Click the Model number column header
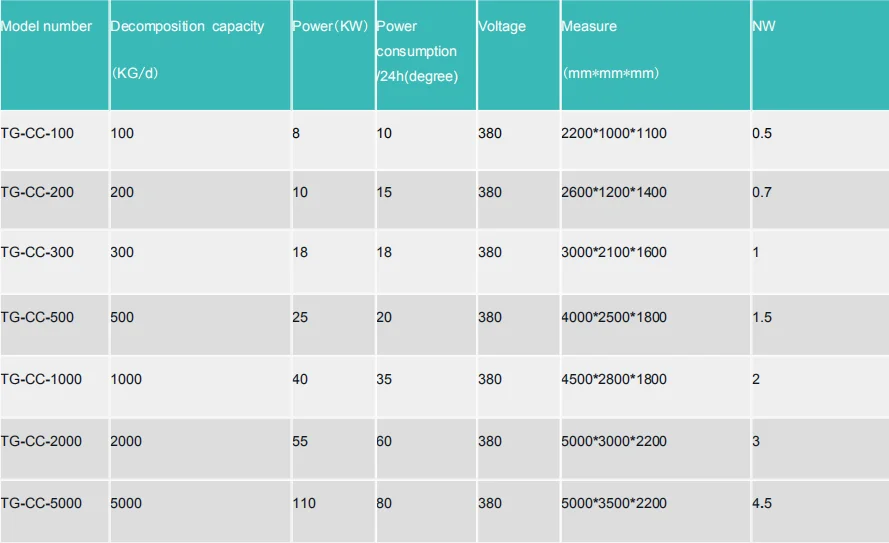889x543 pixels. [x=46, y=26]
